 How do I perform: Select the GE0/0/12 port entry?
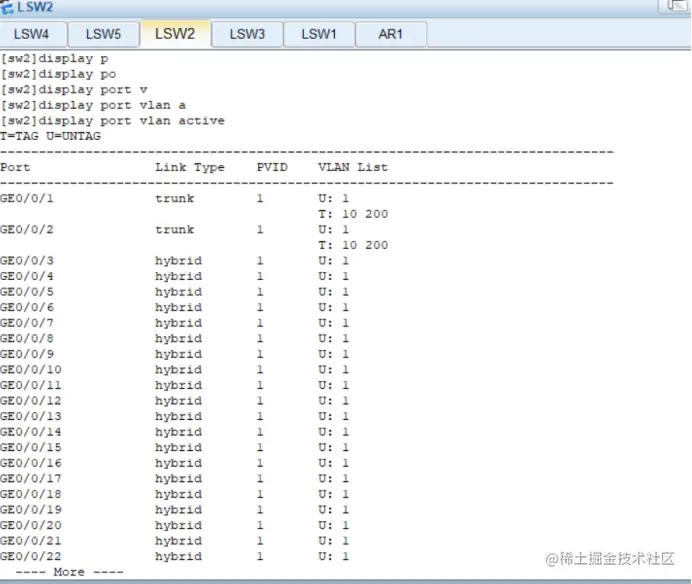[x=31, y=401]
